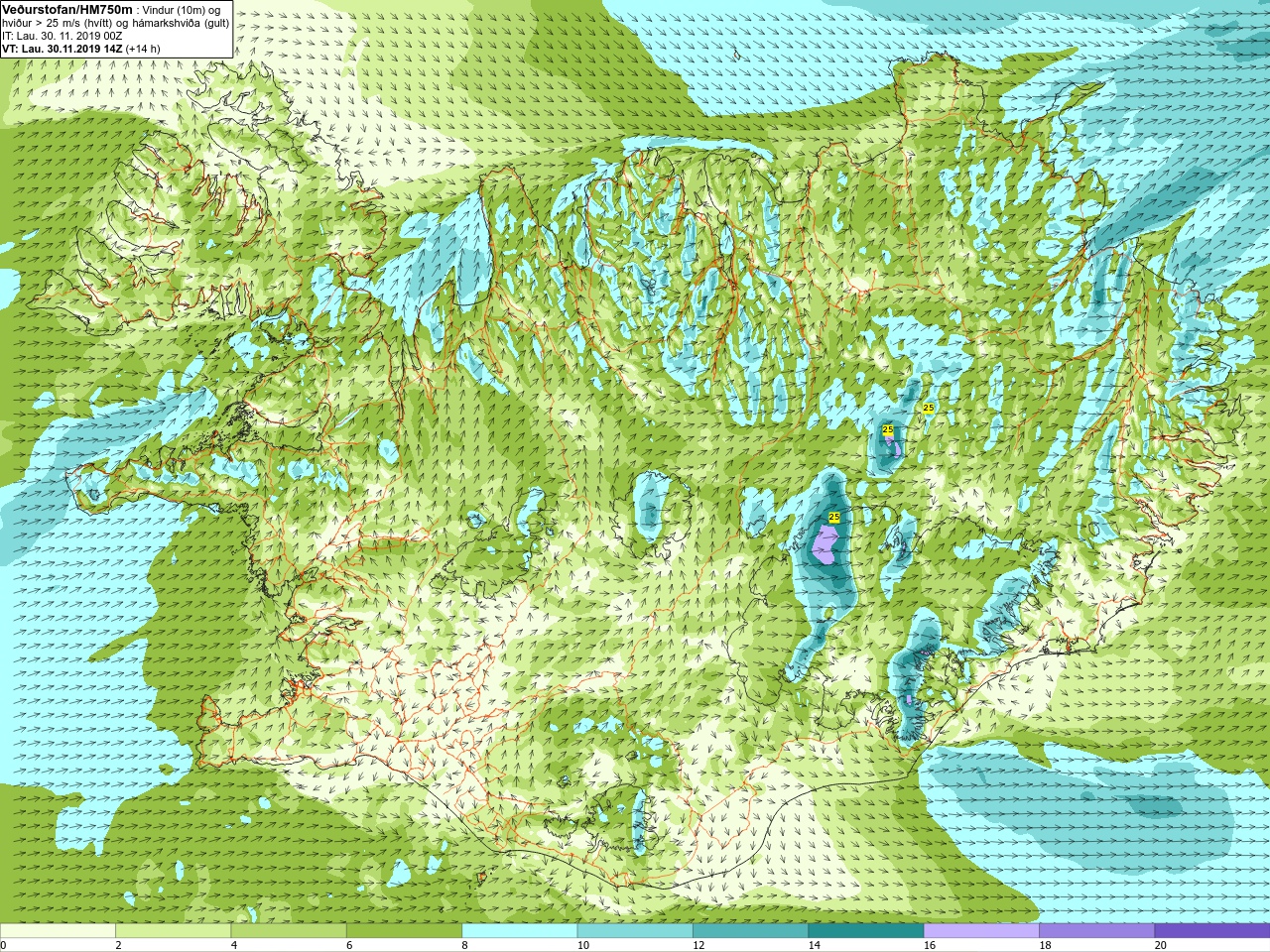Click the legend scale number 14
The image size is (1270, 952).
814,945
